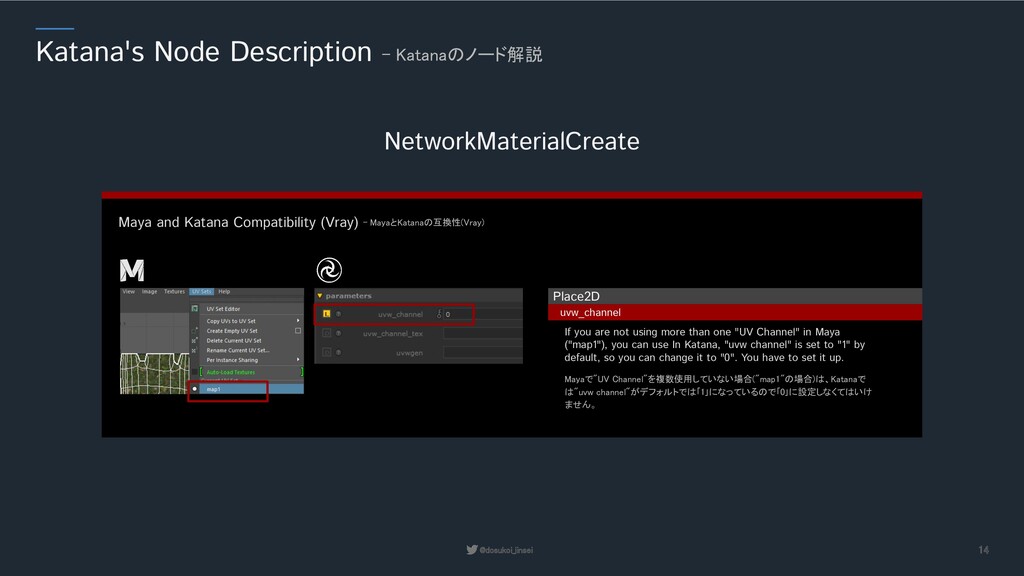Click the state badge beside uvwgen

click(327, 353)
